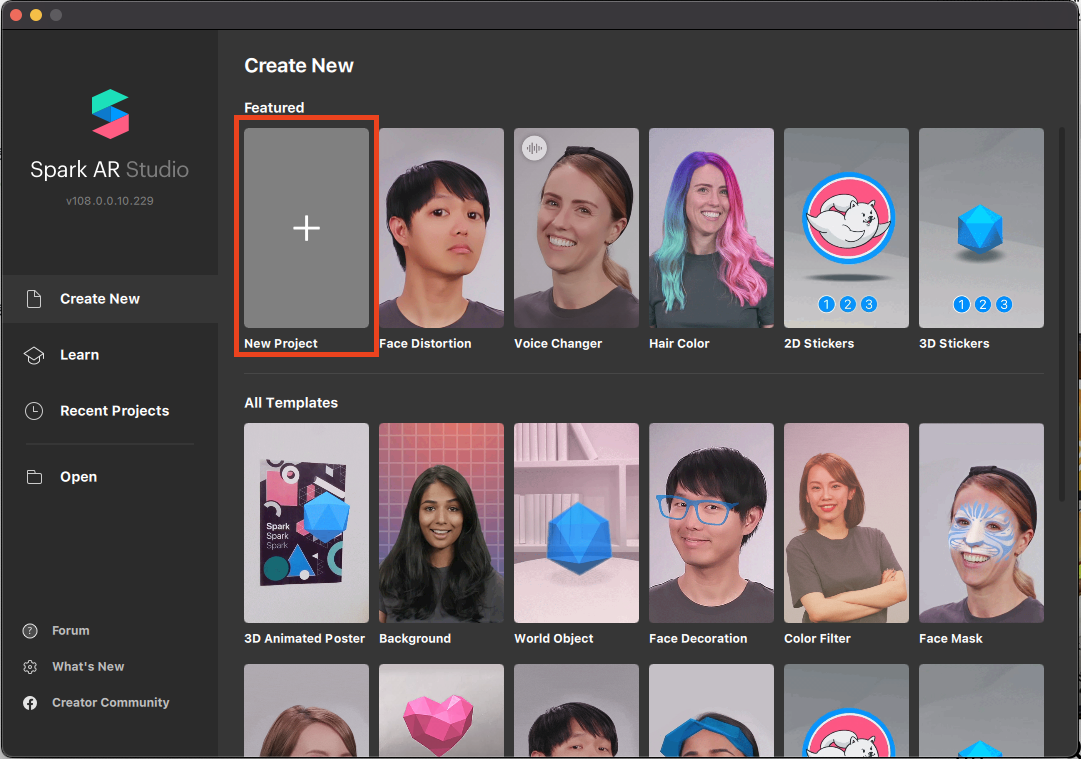The height and width of the screenshot is (759, 1081).
Task: Click the Creator Community Facebook icon
Action: tap(30, 702)
